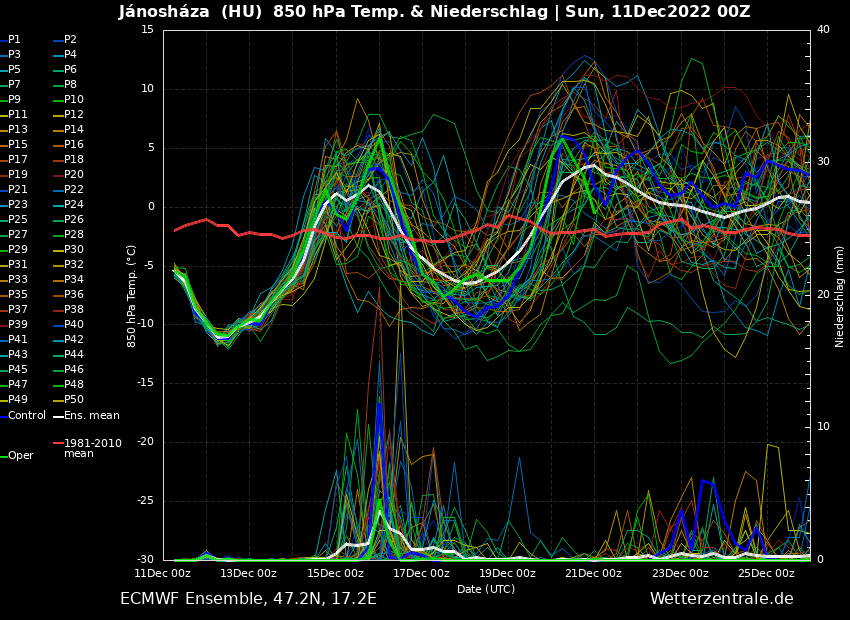Click the red swatch beside 1981-2010 mean
850x620 pixels.
point(58,443)
